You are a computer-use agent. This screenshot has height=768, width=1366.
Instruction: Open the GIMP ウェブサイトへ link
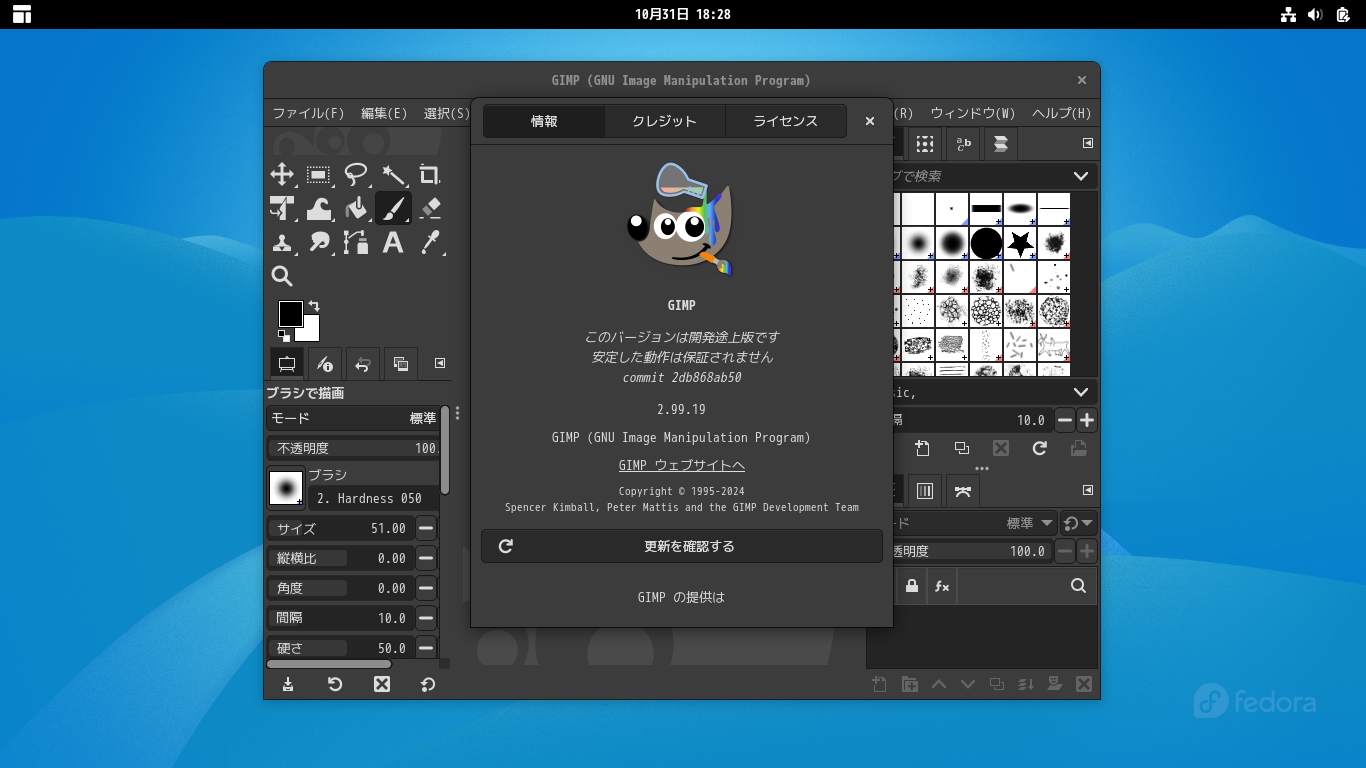(x=682, y=465)
